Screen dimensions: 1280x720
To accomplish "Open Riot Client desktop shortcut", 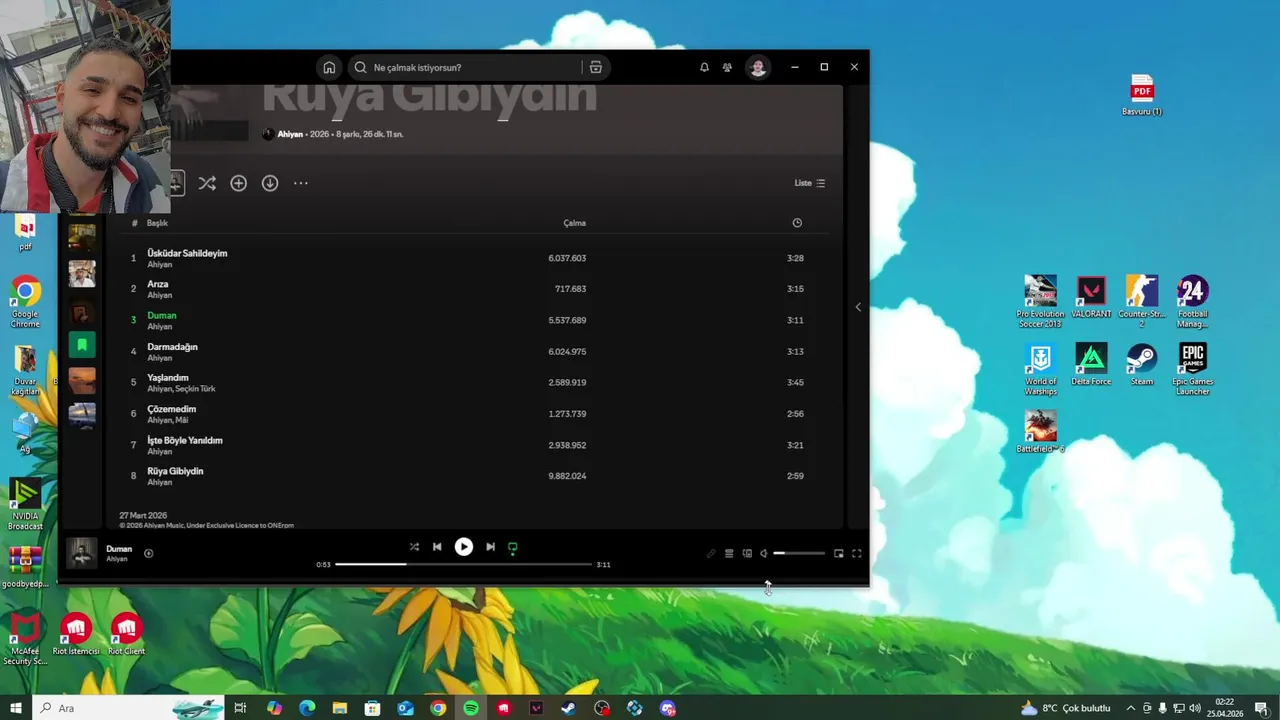I will [126, 635].
